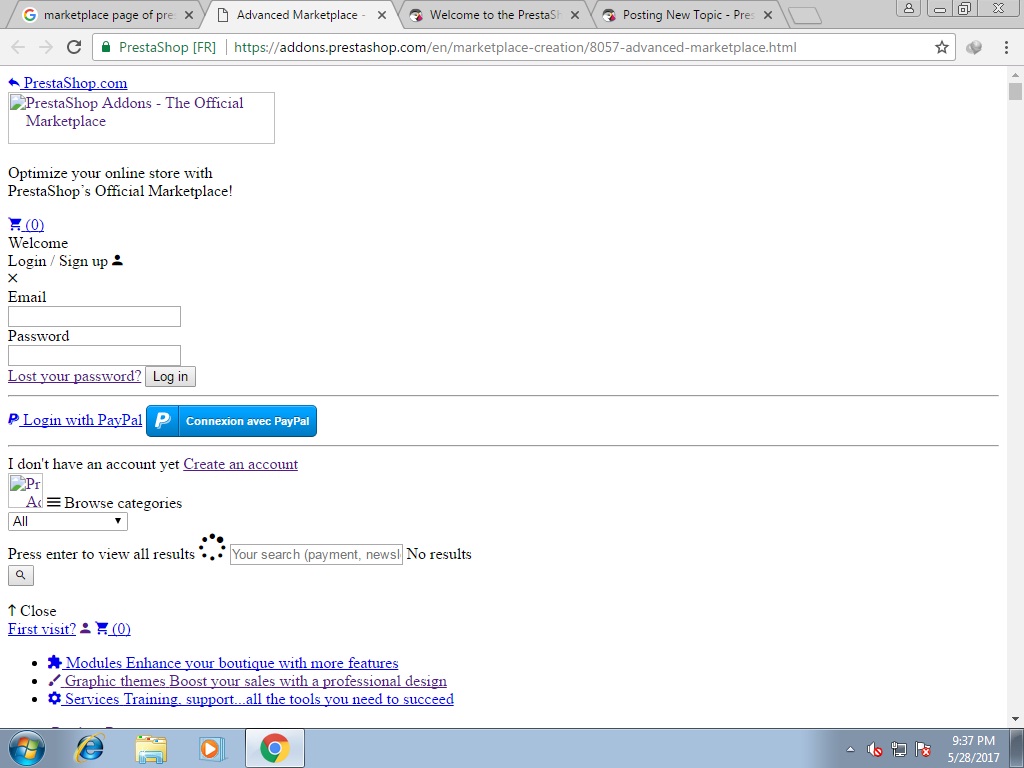This screenshot has width=1024, height=768.
Task: Open Modules puzzle-piece link
Action: (x=223, y=663)
